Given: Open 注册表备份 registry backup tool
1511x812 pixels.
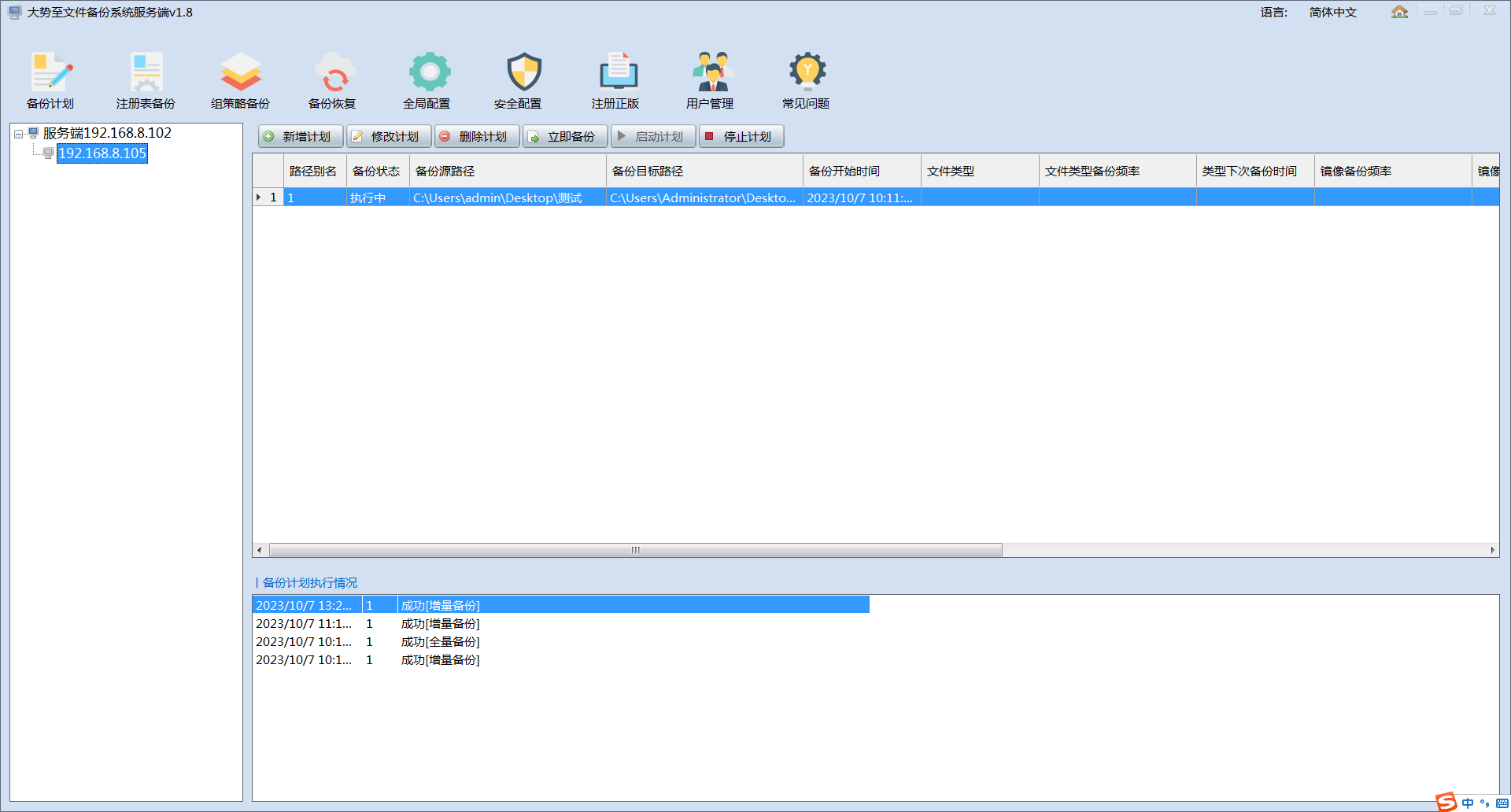Looking at the screenshot, I should click(x=146, y=79).
